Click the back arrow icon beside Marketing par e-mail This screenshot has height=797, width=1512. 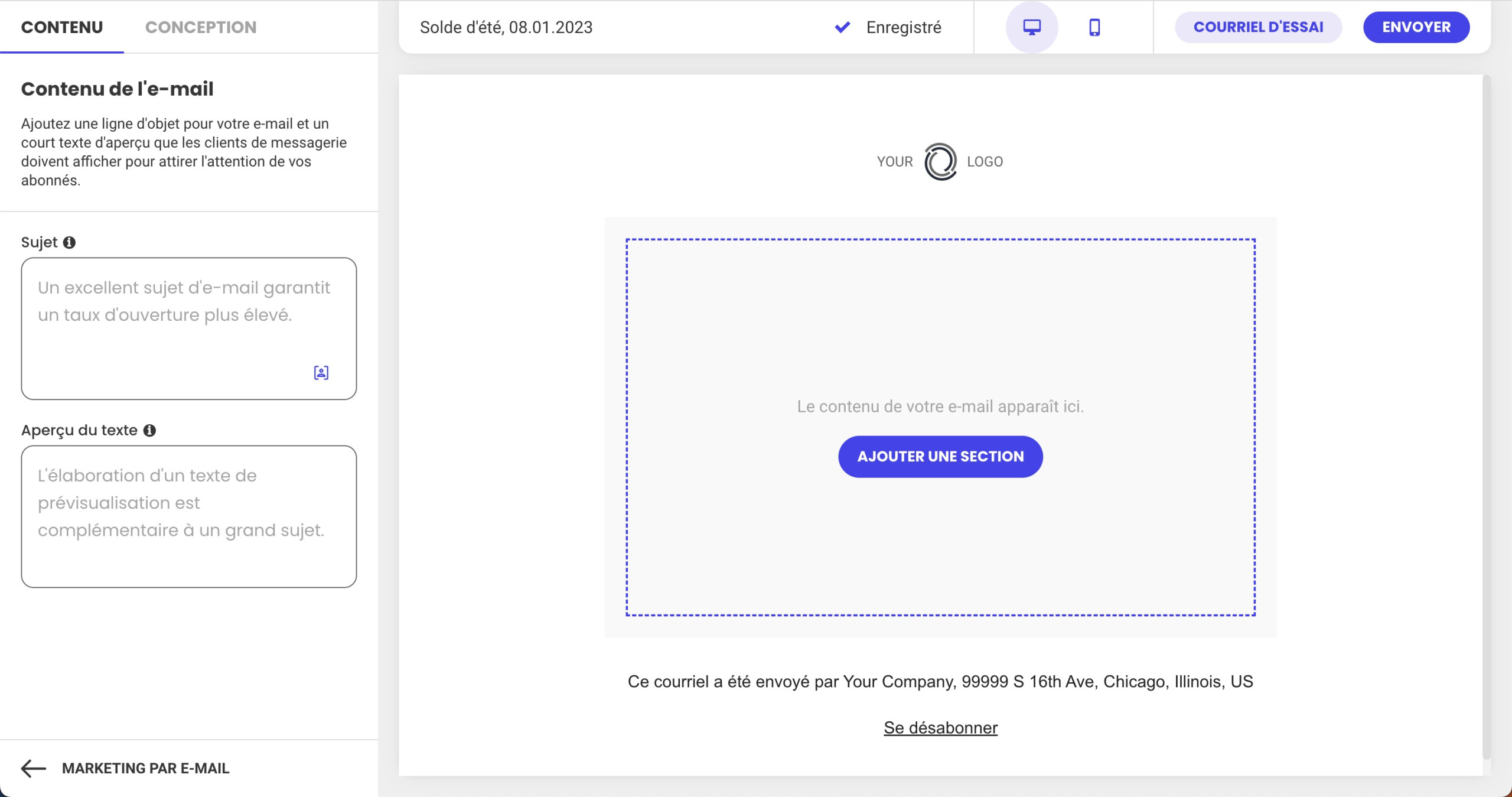(34, 768)
